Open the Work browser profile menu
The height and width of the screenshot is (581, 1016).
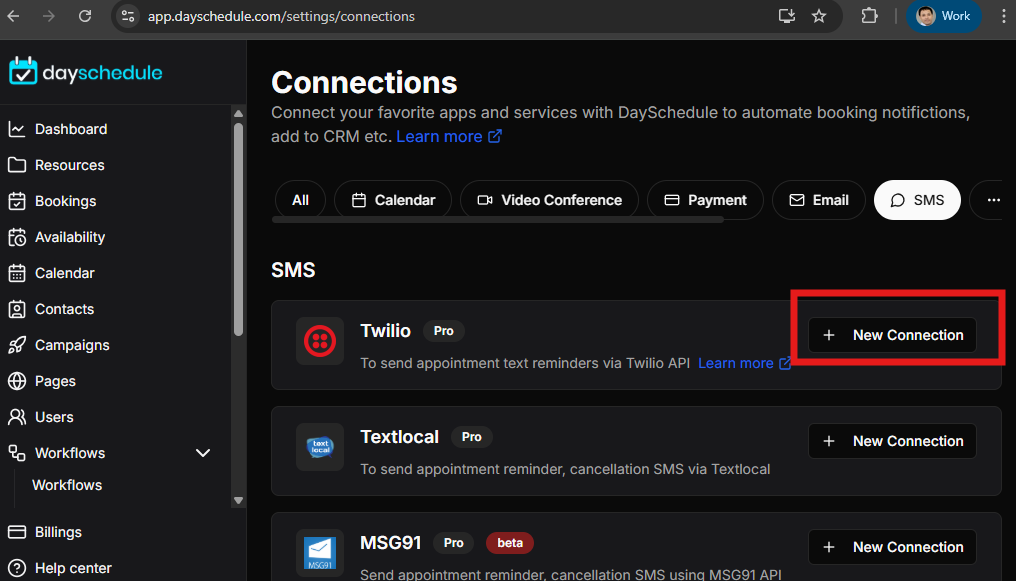[943, 16]
